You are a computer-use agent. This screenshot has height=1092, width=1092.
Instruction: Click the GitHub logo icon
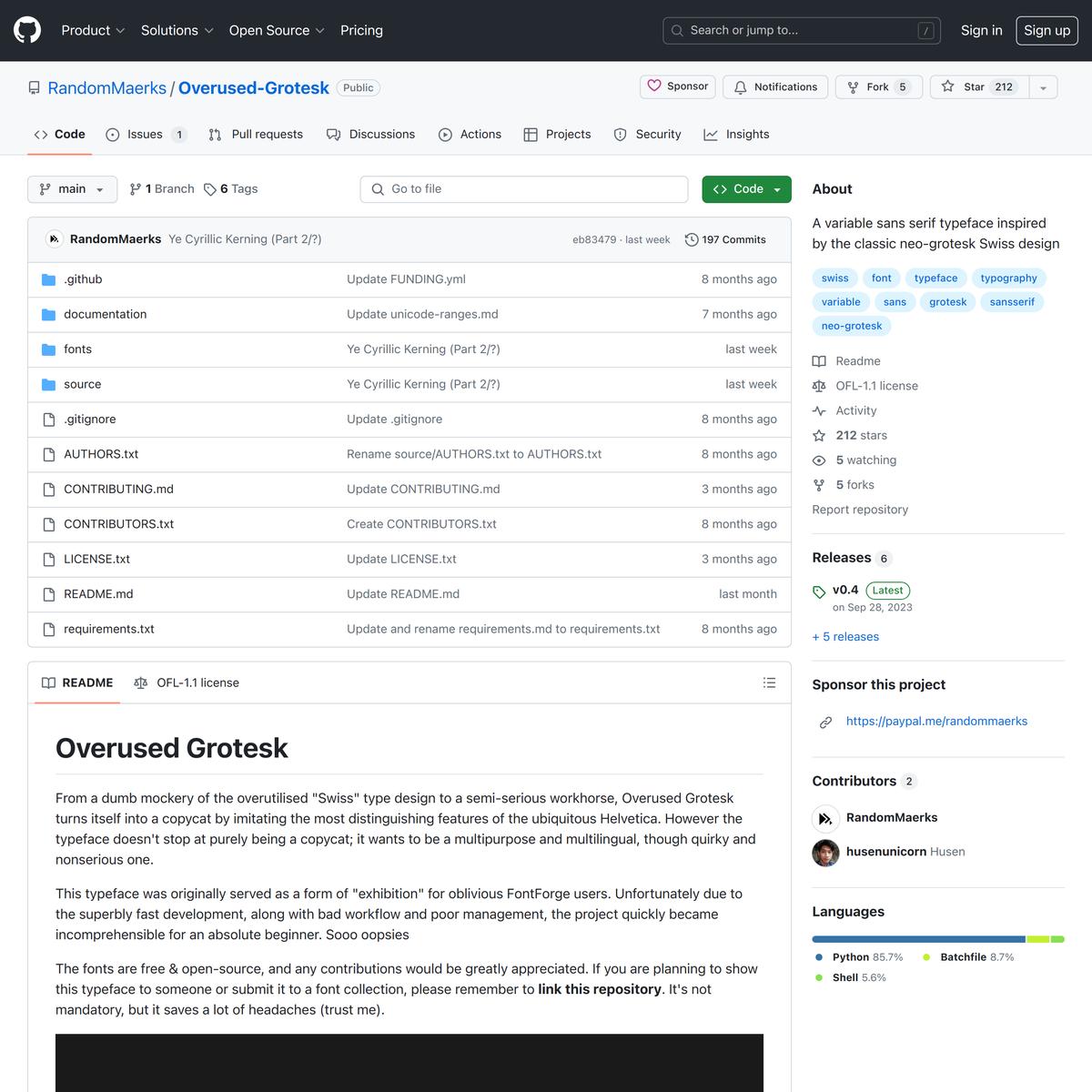[x=27, y=30]
